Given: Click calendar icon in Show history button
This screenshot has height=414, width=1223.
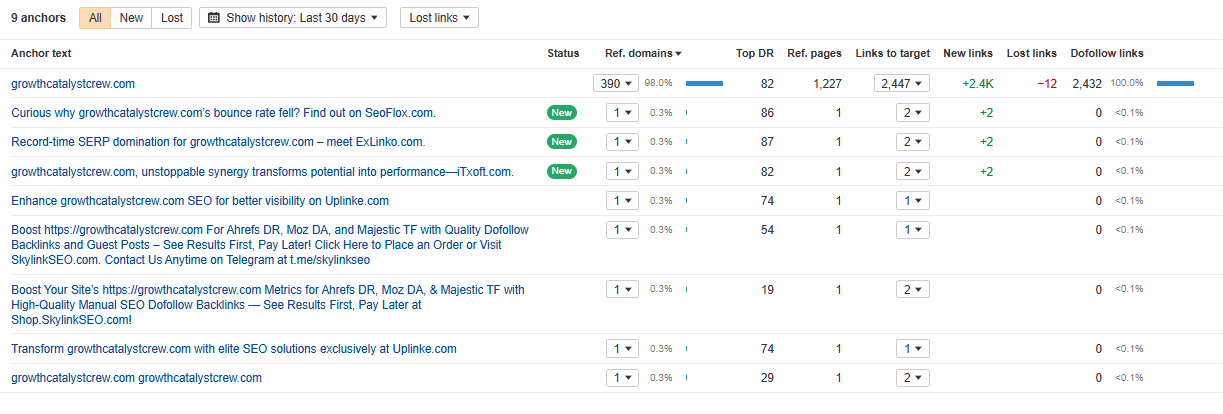Looking at the screenshot, I should pos(214,18).
